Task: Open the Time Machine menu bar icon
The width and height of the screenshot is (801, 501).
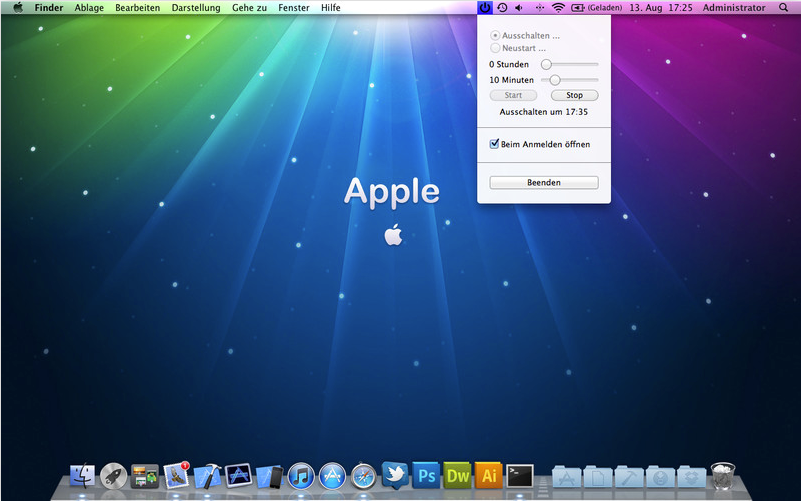Action: pyautogui.click(x=502, y=8)
